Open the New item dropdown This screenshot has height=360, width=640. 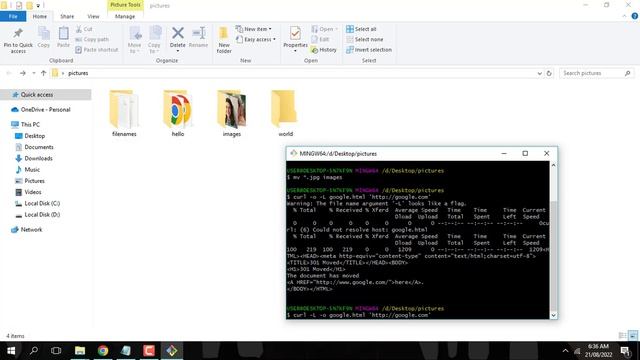[x=253, y=29]
